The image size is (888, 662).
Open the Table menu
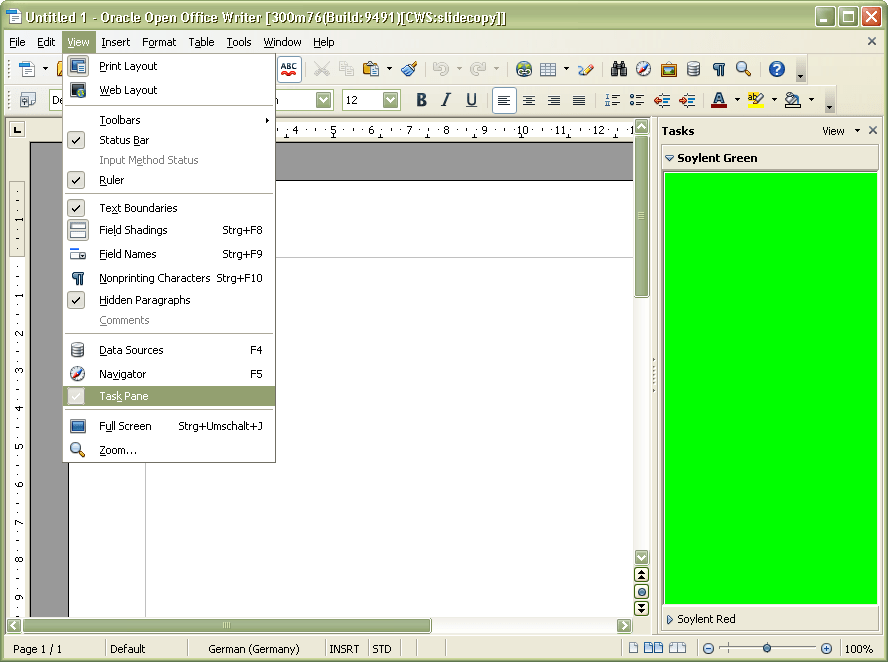(x=201, y=42)
